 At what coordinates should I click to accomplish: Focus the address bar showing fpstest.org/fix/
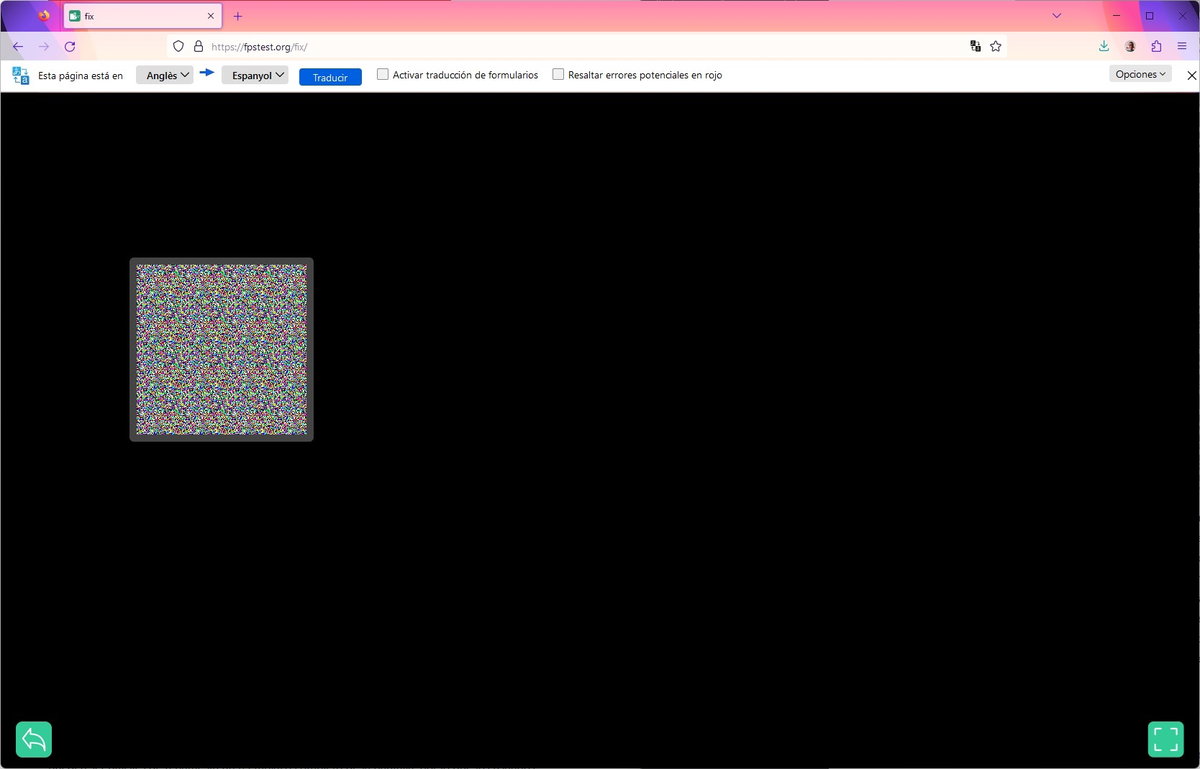pos(586,46)
